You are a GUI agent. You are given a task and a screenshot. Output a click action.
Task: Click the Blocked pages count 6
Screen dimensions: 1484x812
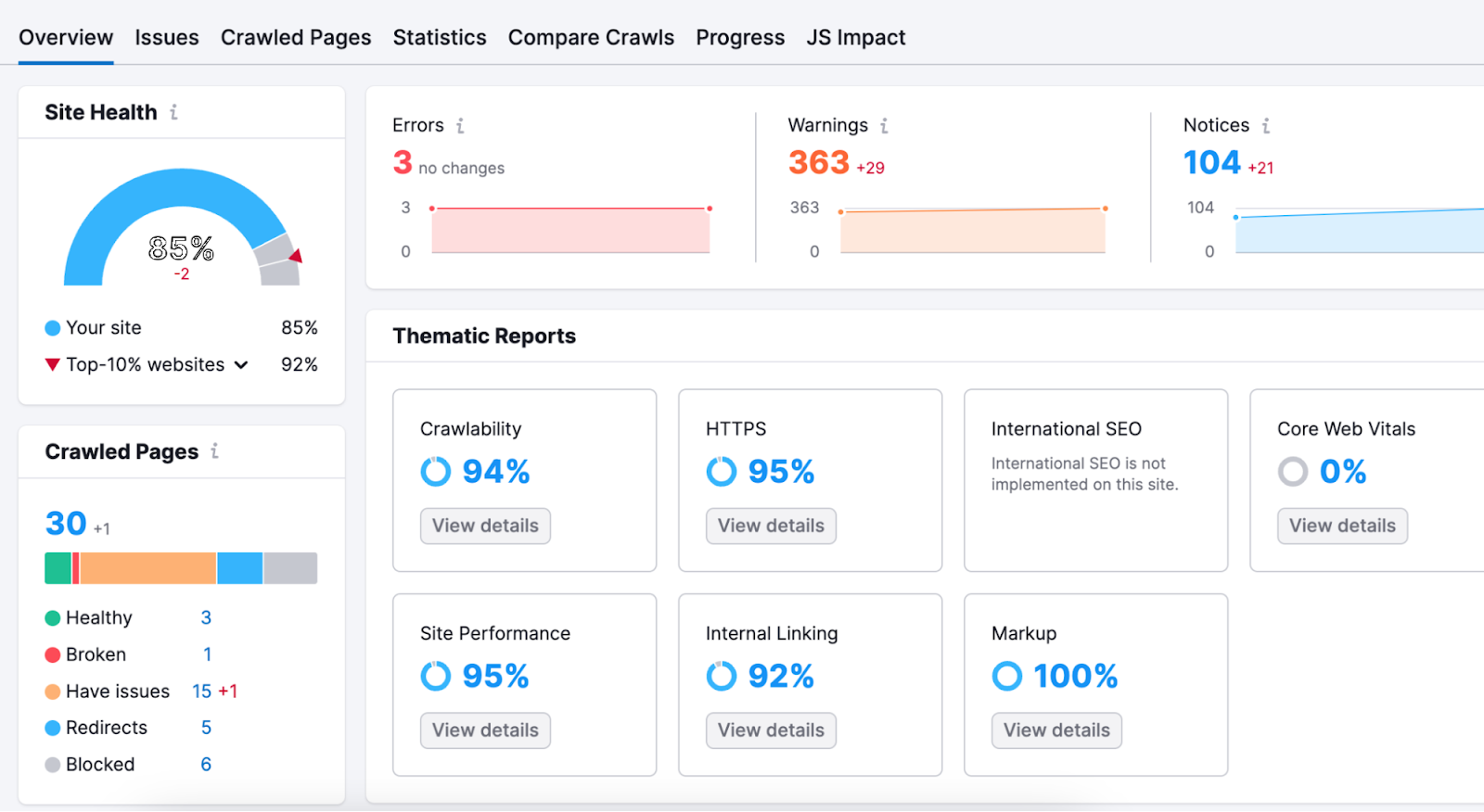pos(206,765)
